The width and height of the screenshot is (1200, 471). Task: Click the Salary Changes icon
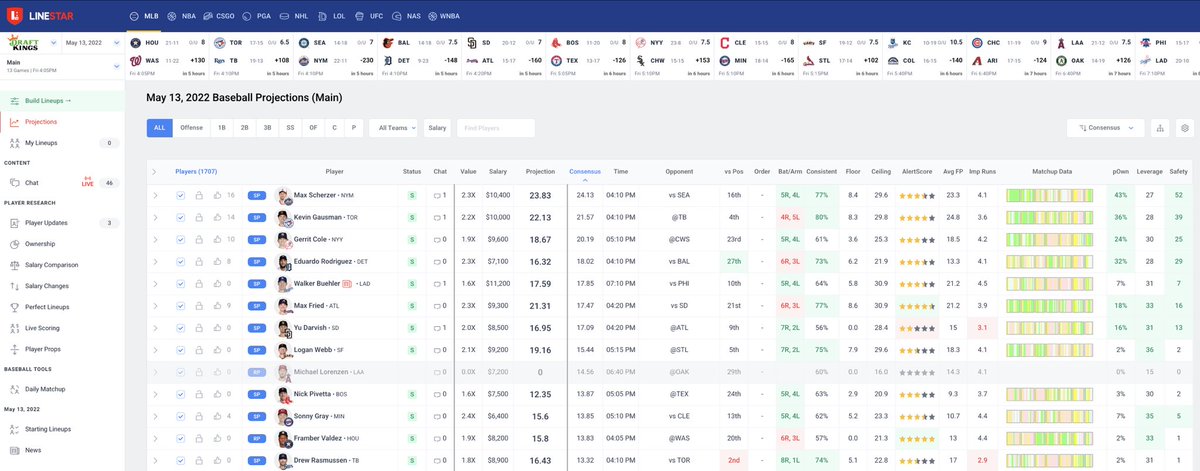pos(14,286)
